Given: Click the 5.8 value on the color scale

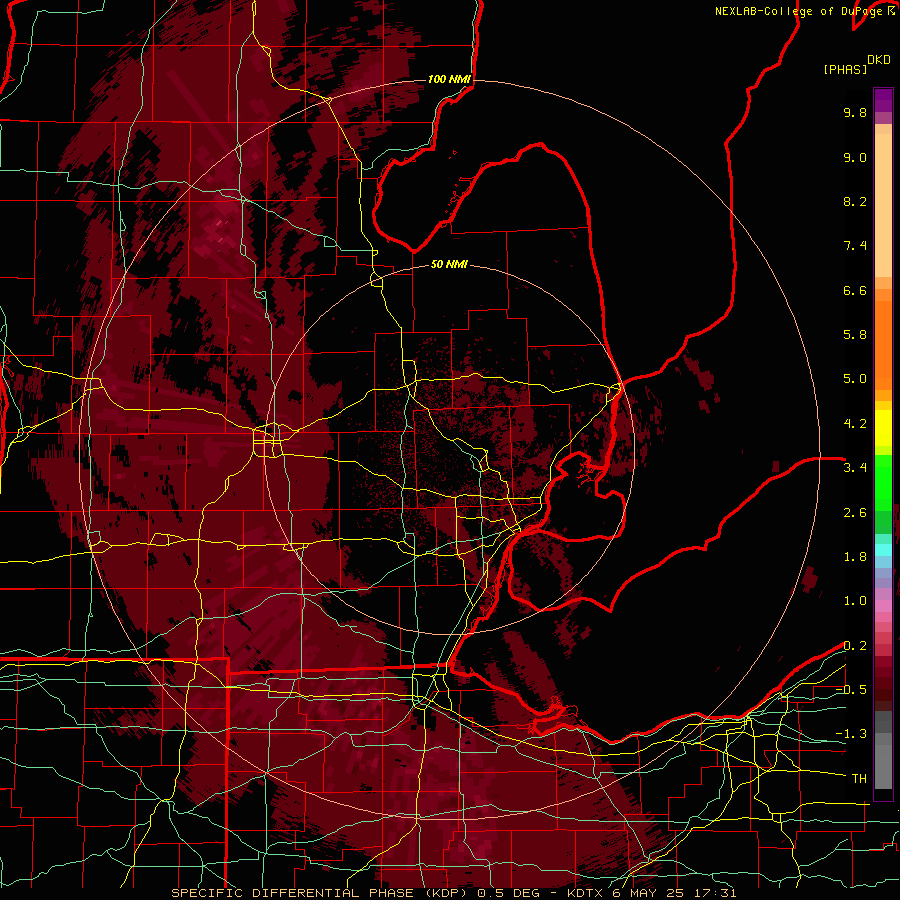Looking at the screenshot, I should (x=855, y=335).
